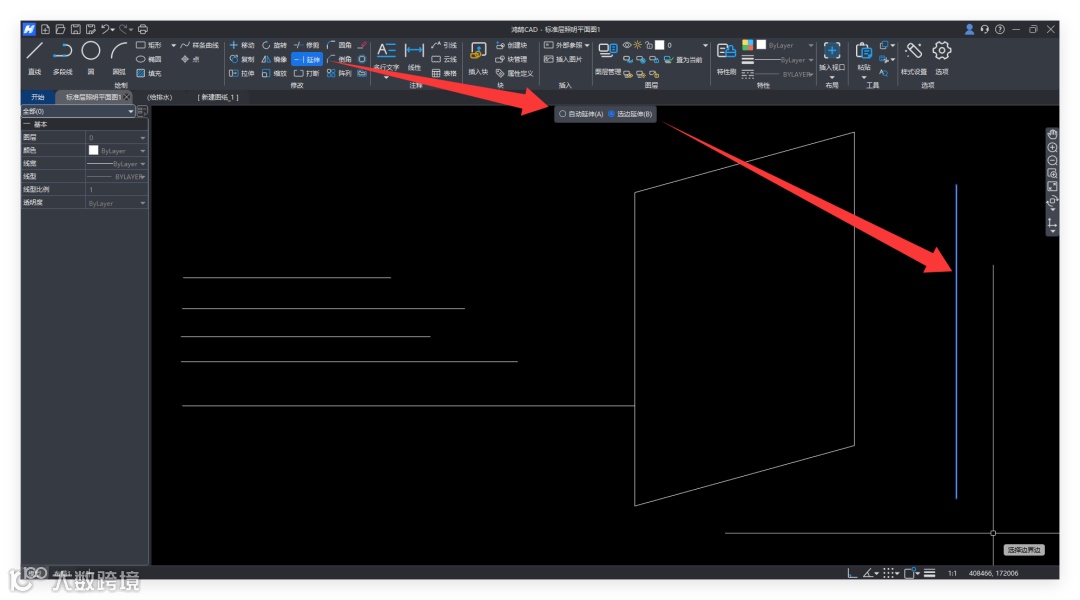The height and width of the screenshot is (600, 1080).
Task: Select the 自动延伸(A) radio option
Action: pos(581,114)
